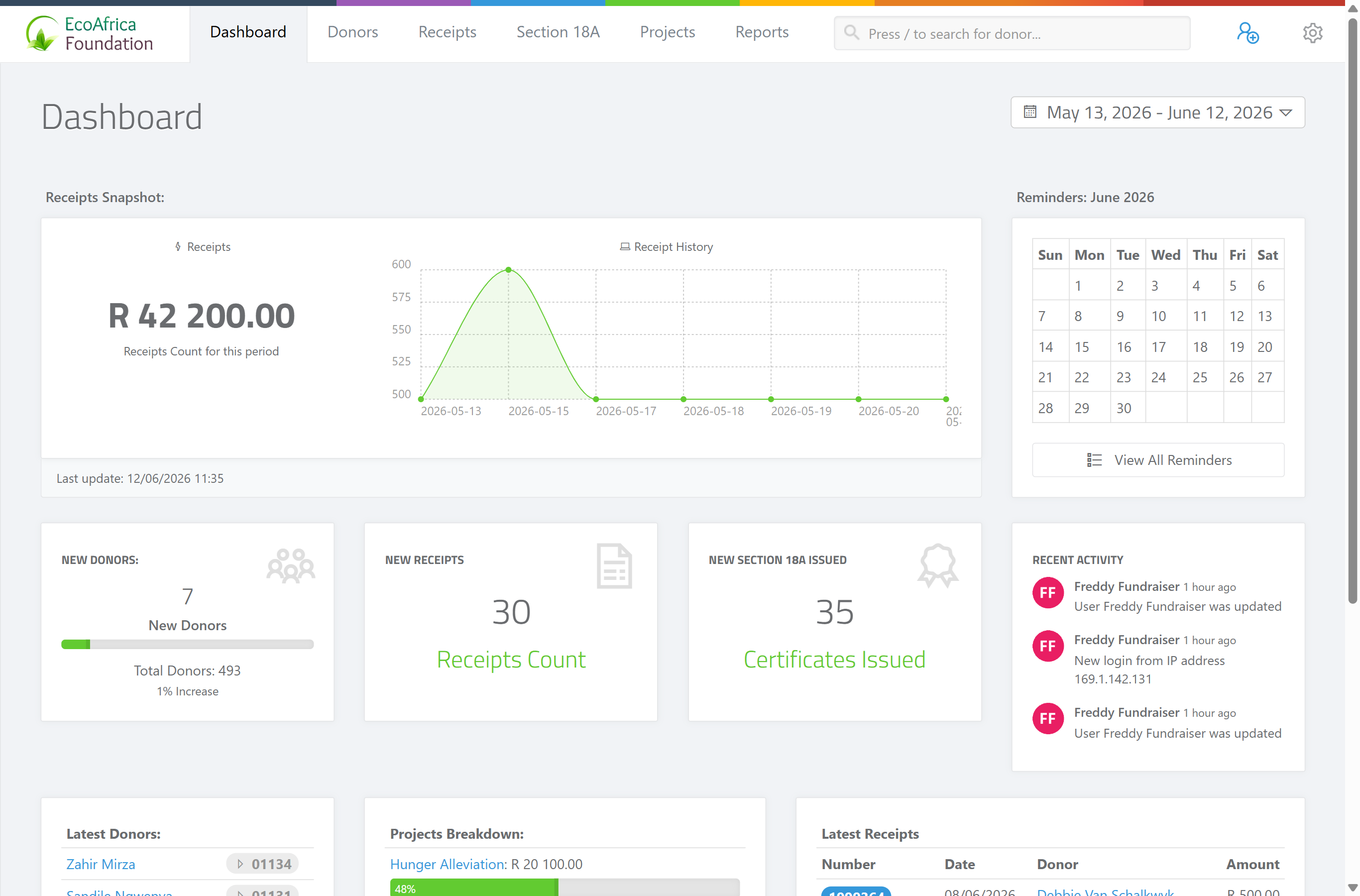Click the chart point at 2026-05-13
The image size is (1360, 896).
pyautogui.click(x=421, y=399)
